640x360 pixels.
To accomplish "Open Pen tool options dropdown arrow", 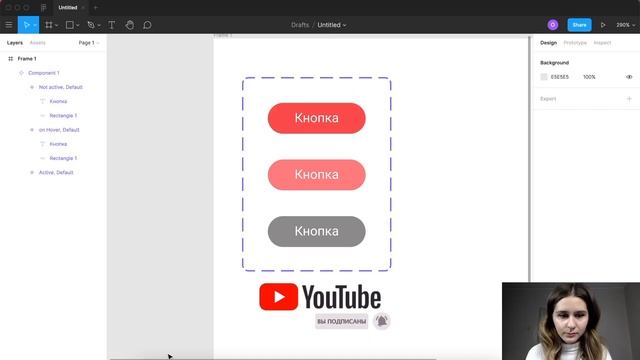I will coord(99,25).
